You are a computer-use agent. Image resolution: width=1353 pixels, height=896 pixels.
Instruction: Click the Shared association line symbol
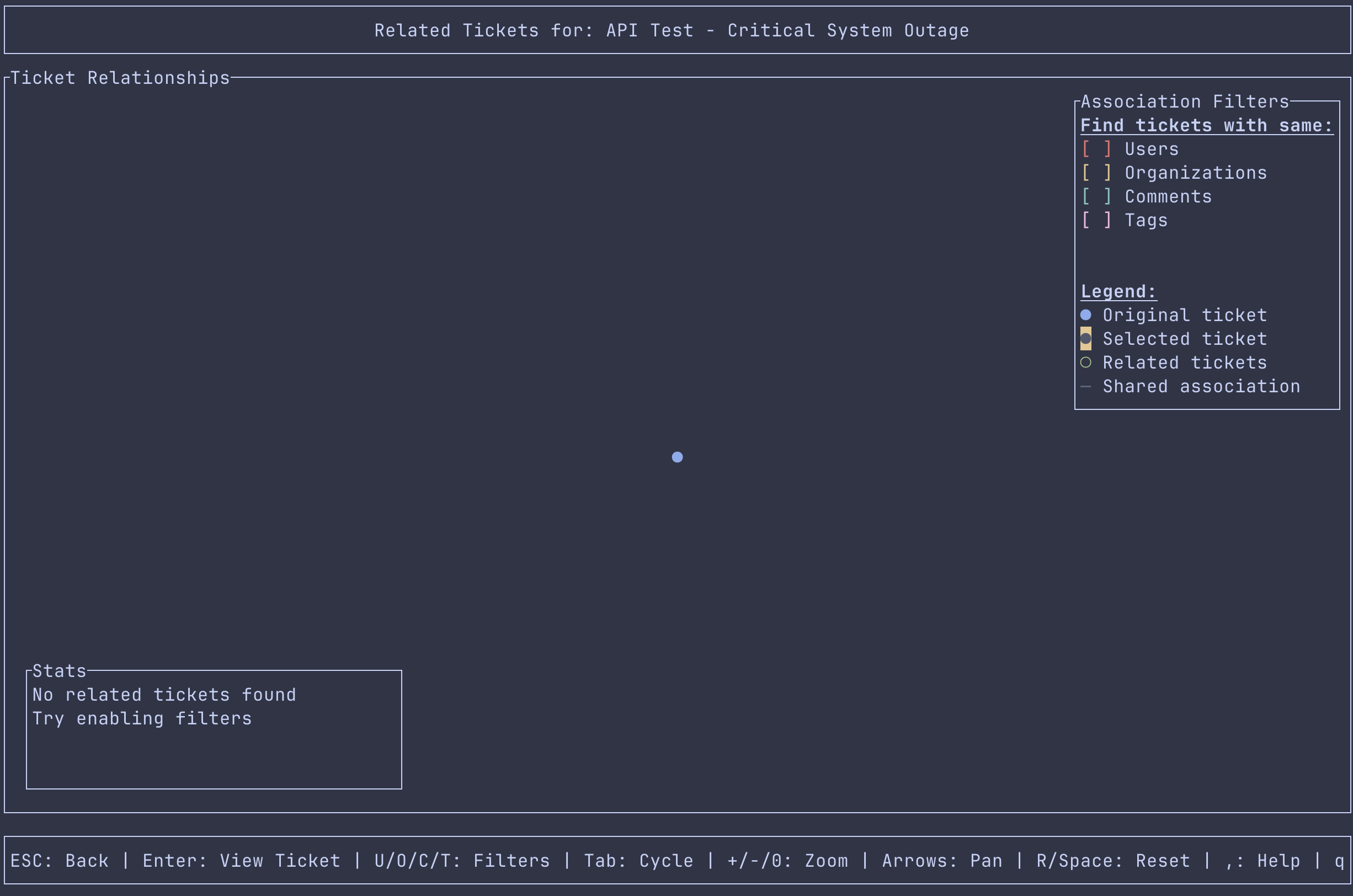(1085, 386)
